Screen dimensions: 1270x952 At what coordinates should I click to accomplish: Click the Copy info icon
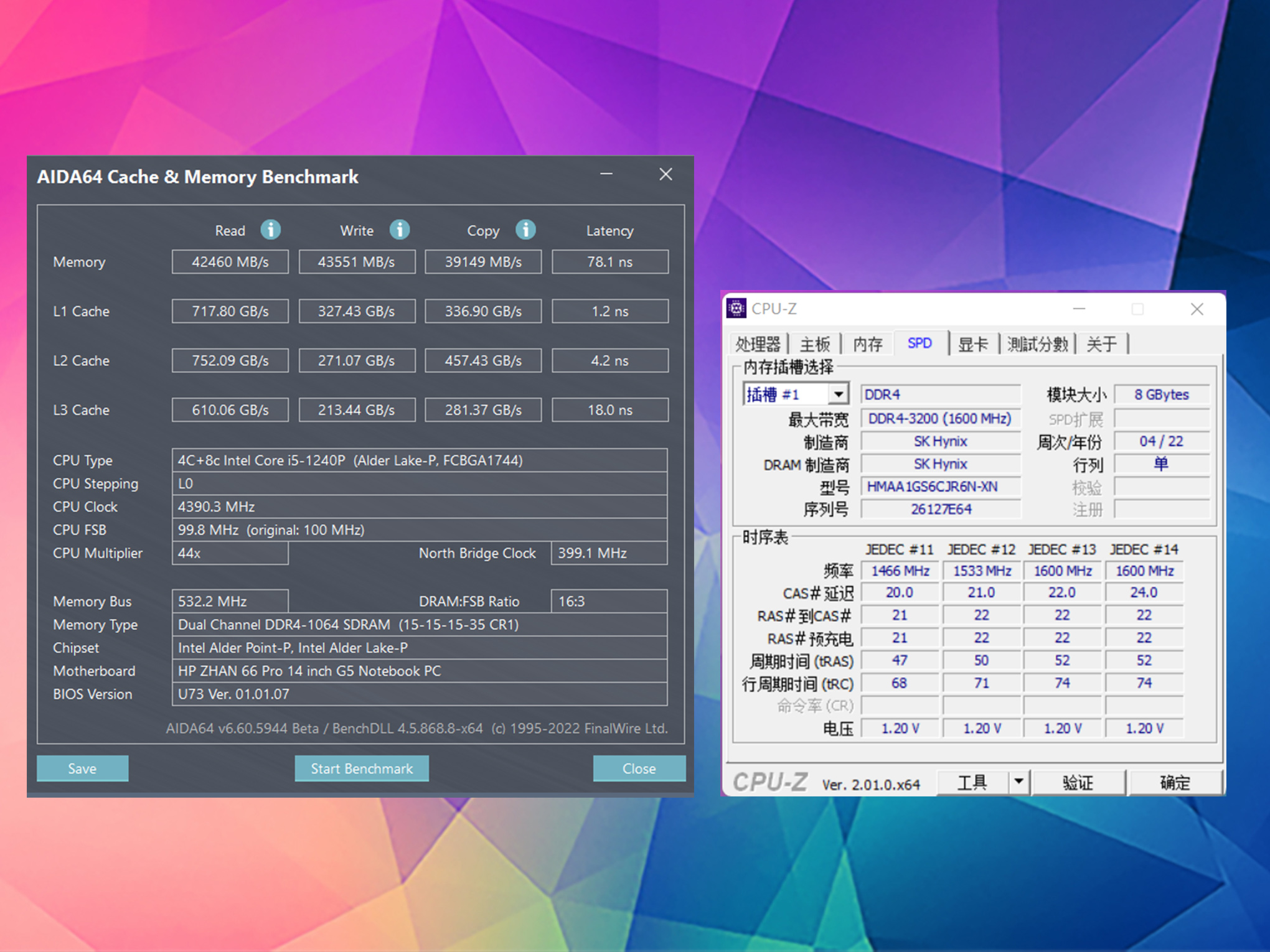[525, 230]
